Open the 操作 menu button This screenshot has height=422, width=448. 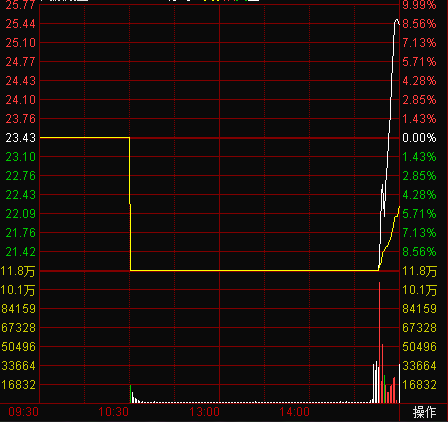[424, 412]
